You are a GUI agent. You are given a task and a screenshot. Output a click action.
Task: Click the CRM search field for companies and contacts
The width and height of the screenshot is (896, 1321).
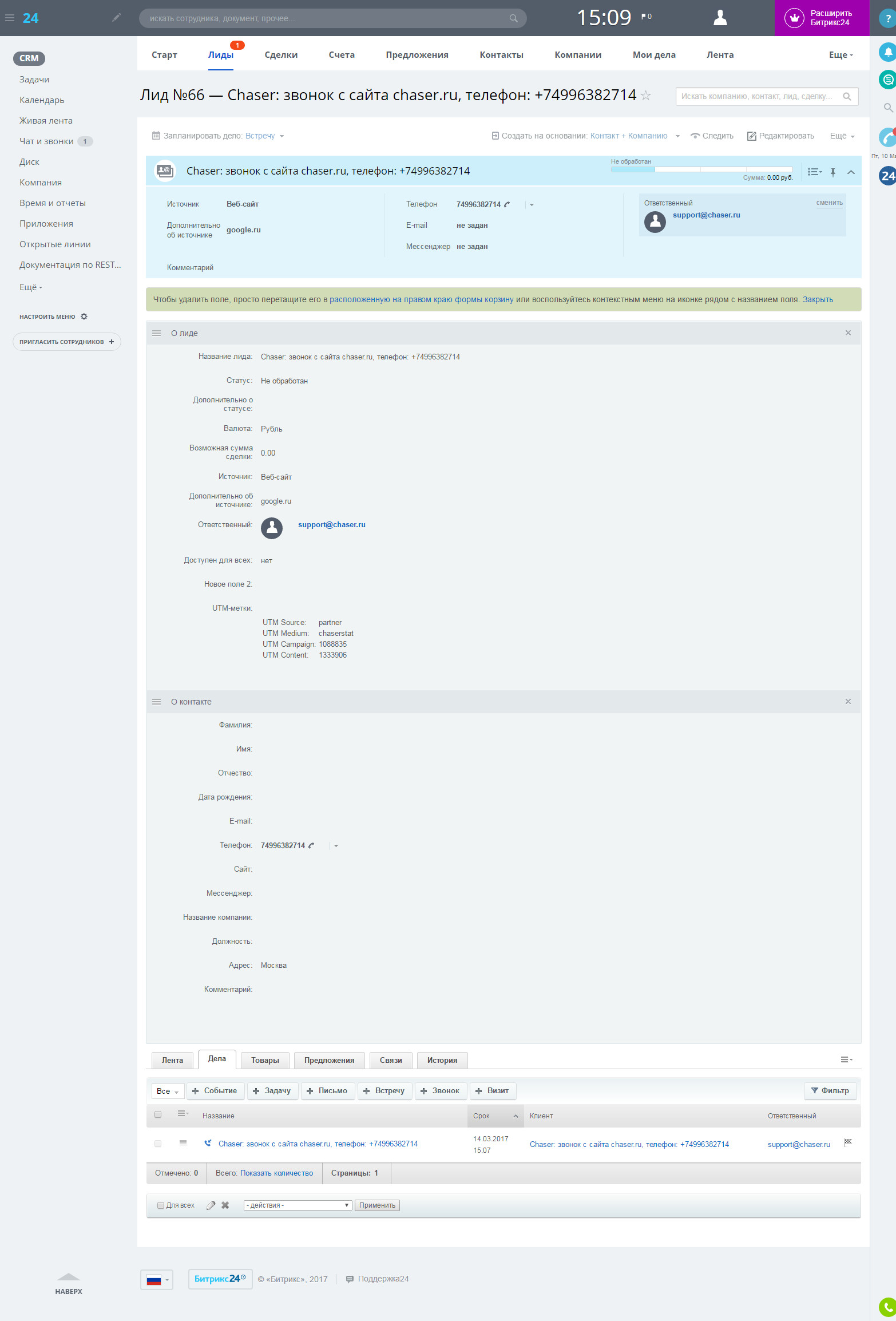click(767, 96)
